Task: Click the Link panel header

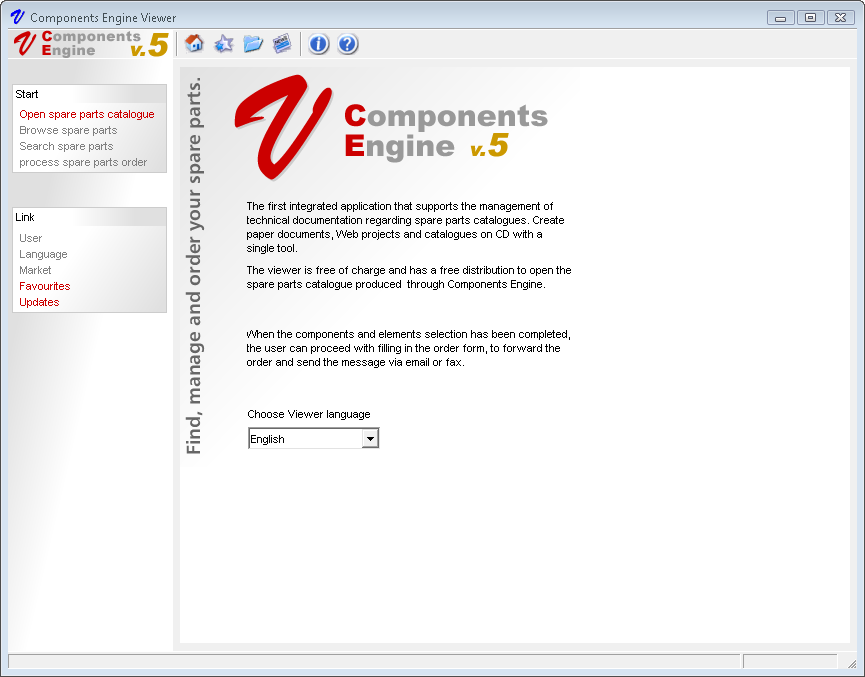Action: pyautogui.click(x=89, y=217)
